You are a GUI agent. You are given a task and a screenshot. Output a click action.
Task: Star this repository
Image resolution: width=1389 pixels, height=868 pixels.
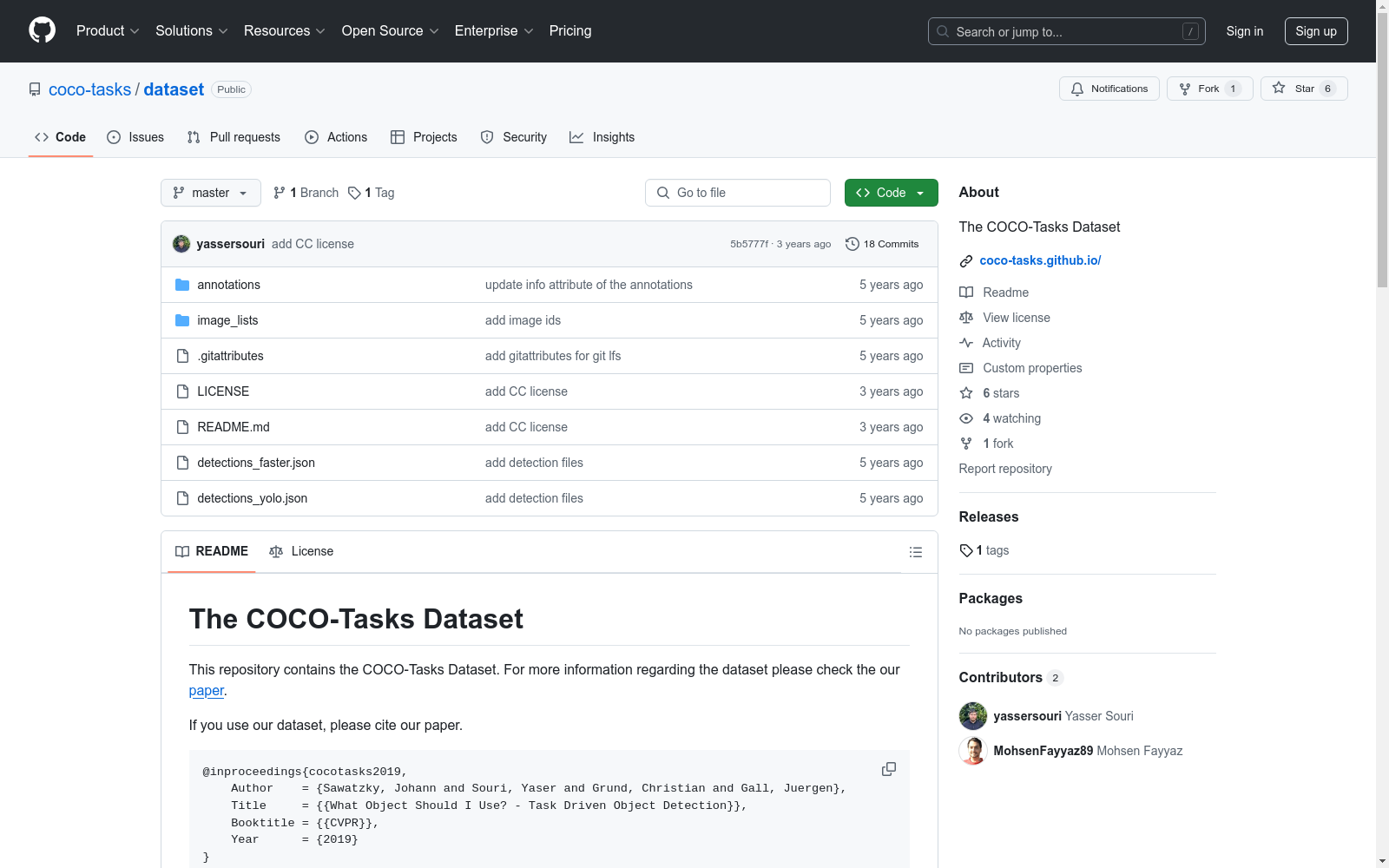pyautogui.click(x=1304, y=89)
